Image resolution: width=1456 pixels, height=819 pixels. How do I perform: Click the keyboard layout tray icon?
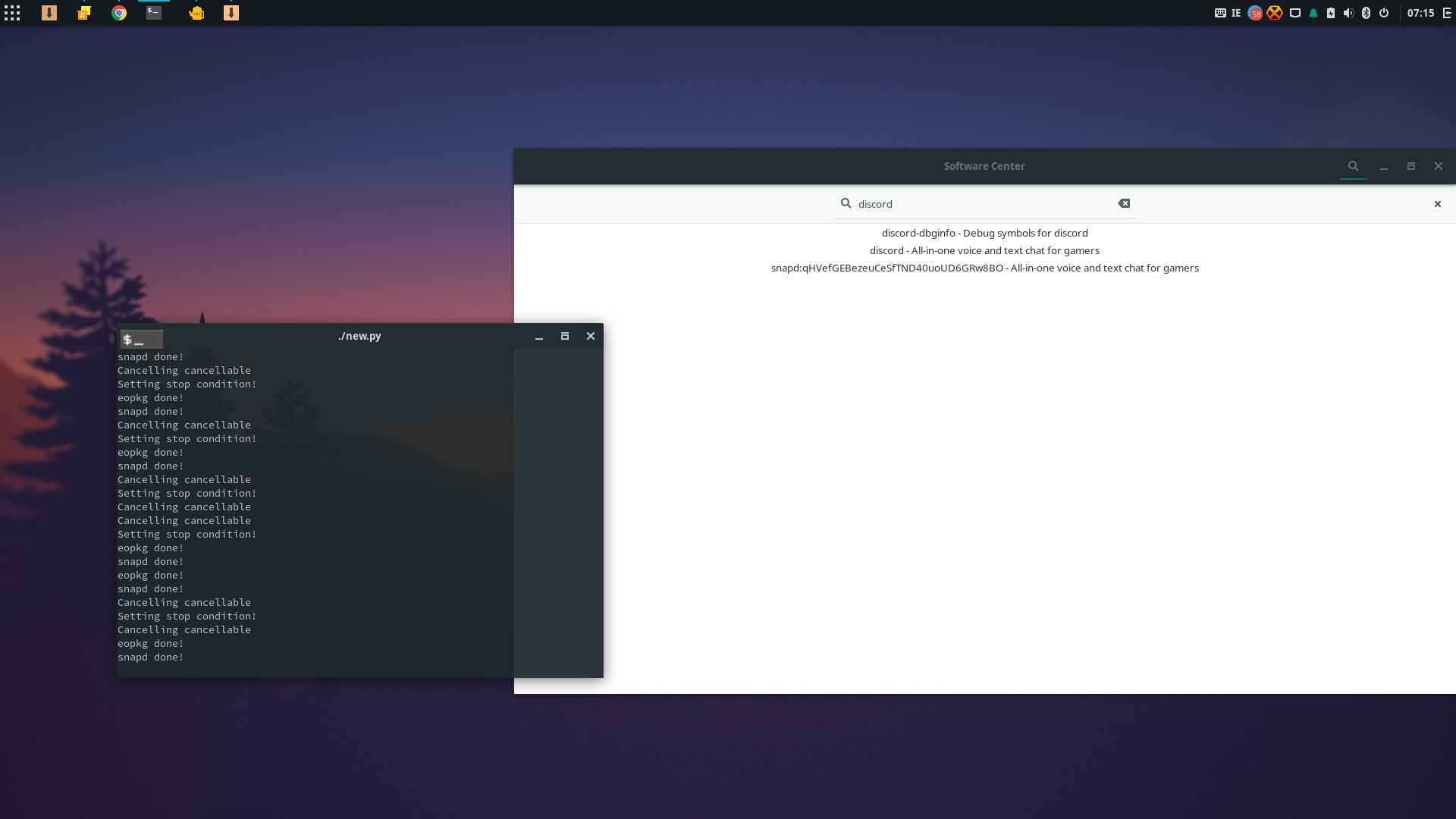tap(1220, 13)
